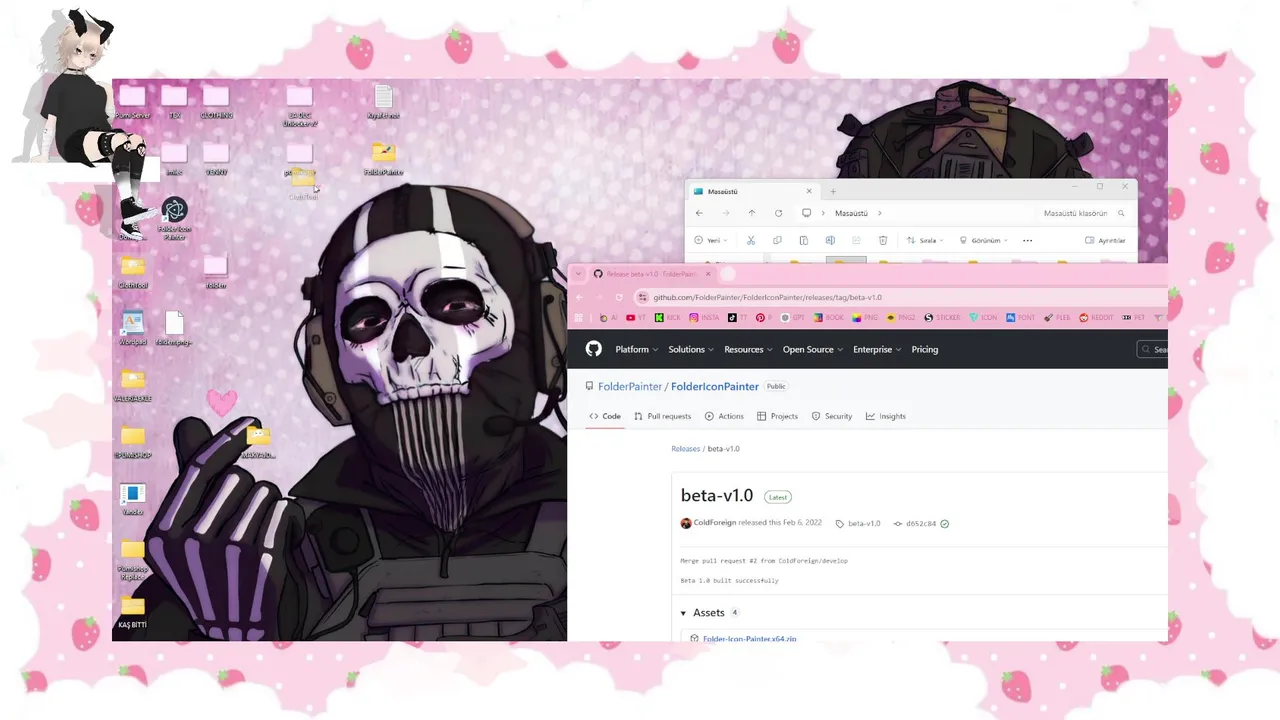This screenshot has width=1280, height=720.
Task: Click the browser address bar URL
Action: (767, 297)
